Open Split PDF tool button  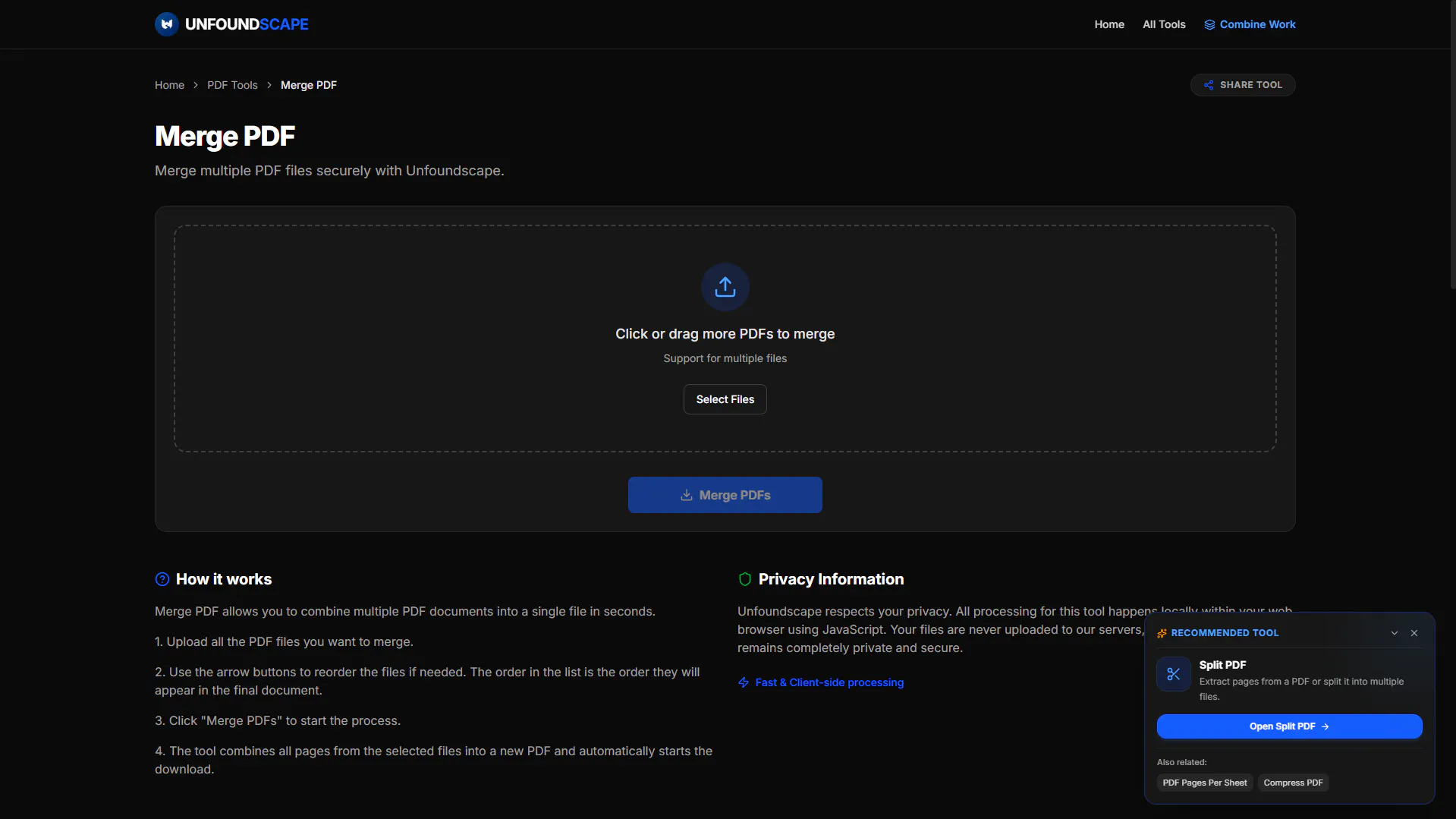(x=1290, y=726)
